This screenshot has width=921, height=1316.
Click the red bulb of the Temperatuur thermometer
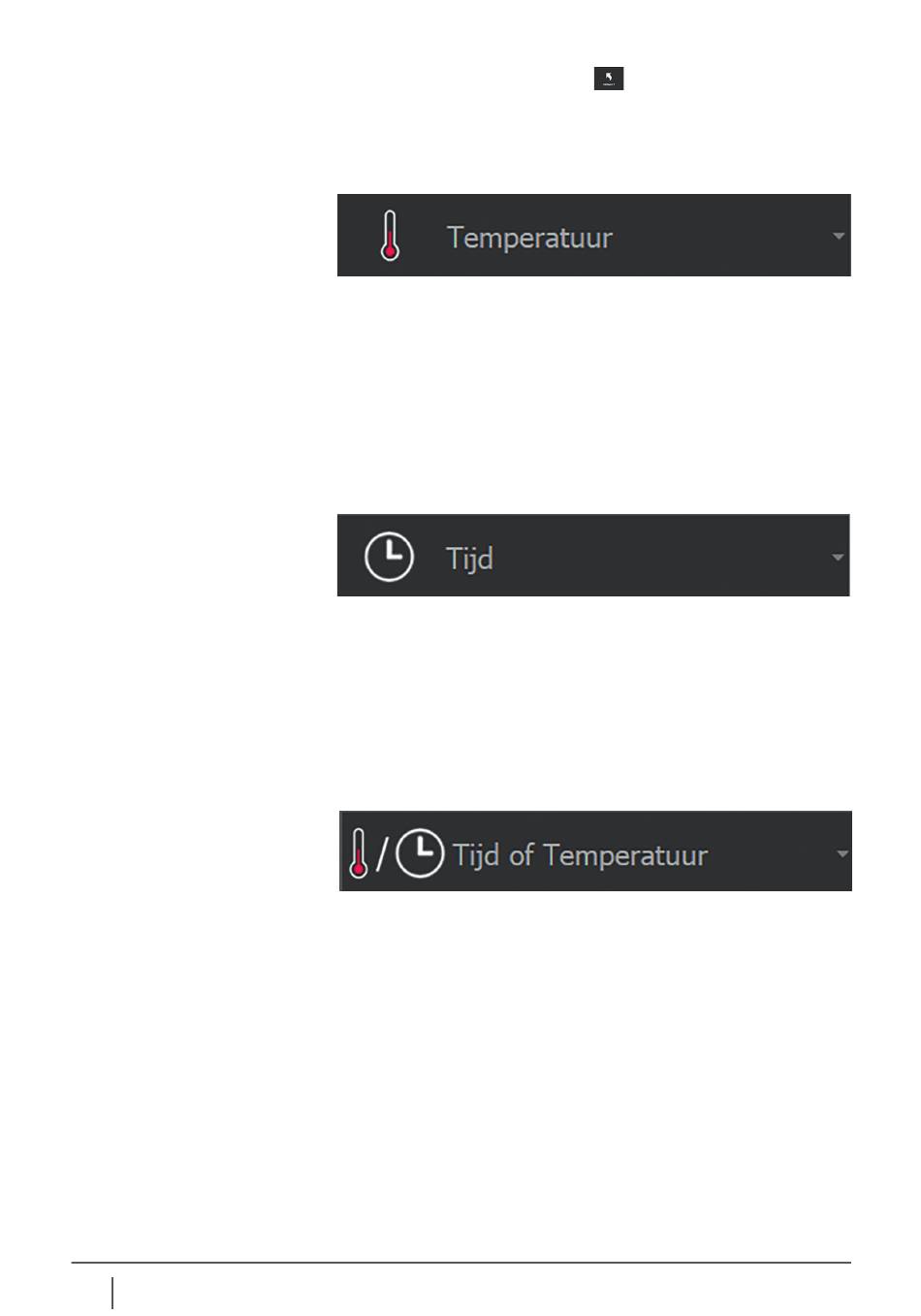[390, 252]
